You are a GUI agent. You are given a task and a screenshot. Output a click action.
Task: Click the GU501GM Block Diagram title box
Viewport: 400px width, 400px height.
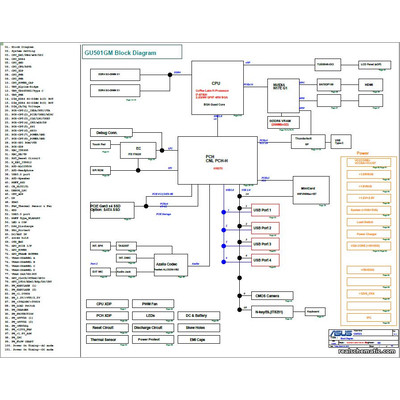[x=132, y=52]
